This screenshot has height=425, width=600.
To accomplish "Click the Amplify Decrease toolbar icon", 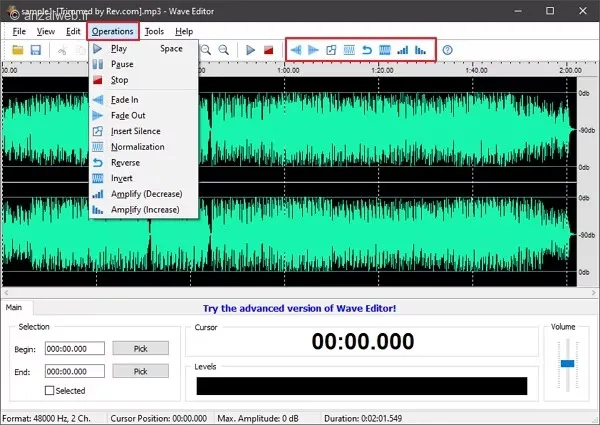I will 403,50.
